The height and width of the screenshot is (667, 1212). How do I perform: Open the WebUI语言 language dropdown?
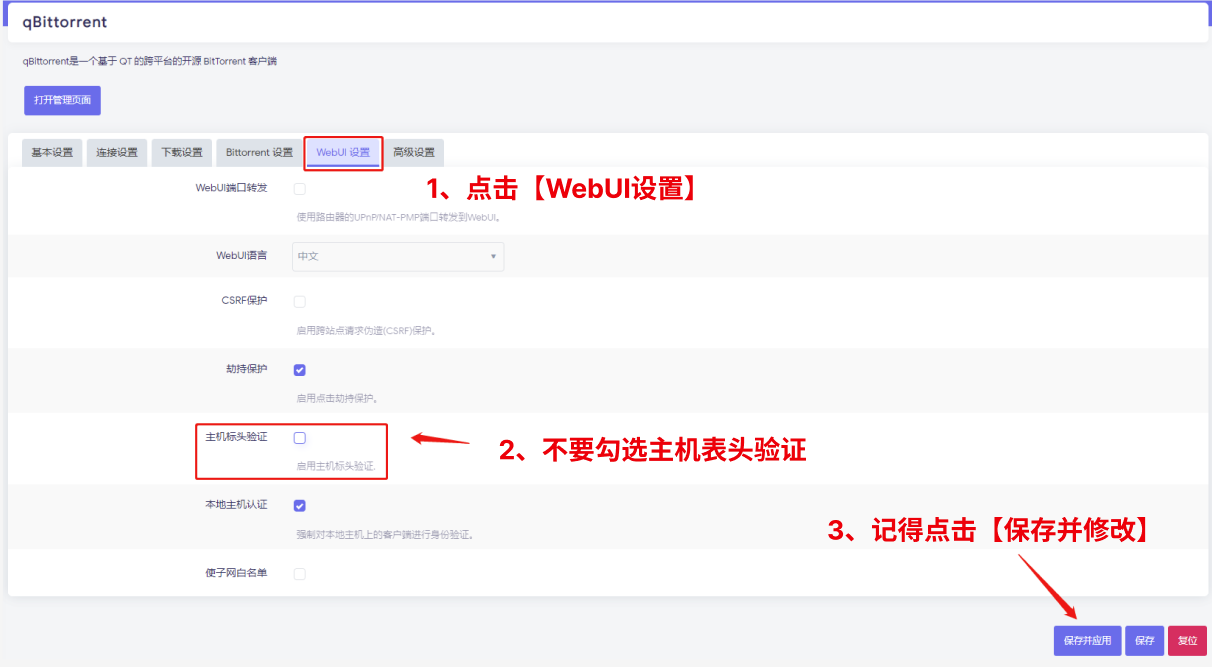pyautogui.click(x=398, y=256)
